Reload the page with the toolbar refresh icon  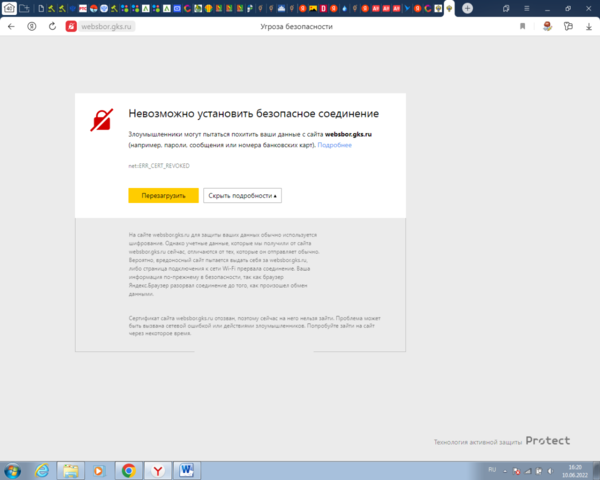tap(52, 26)
